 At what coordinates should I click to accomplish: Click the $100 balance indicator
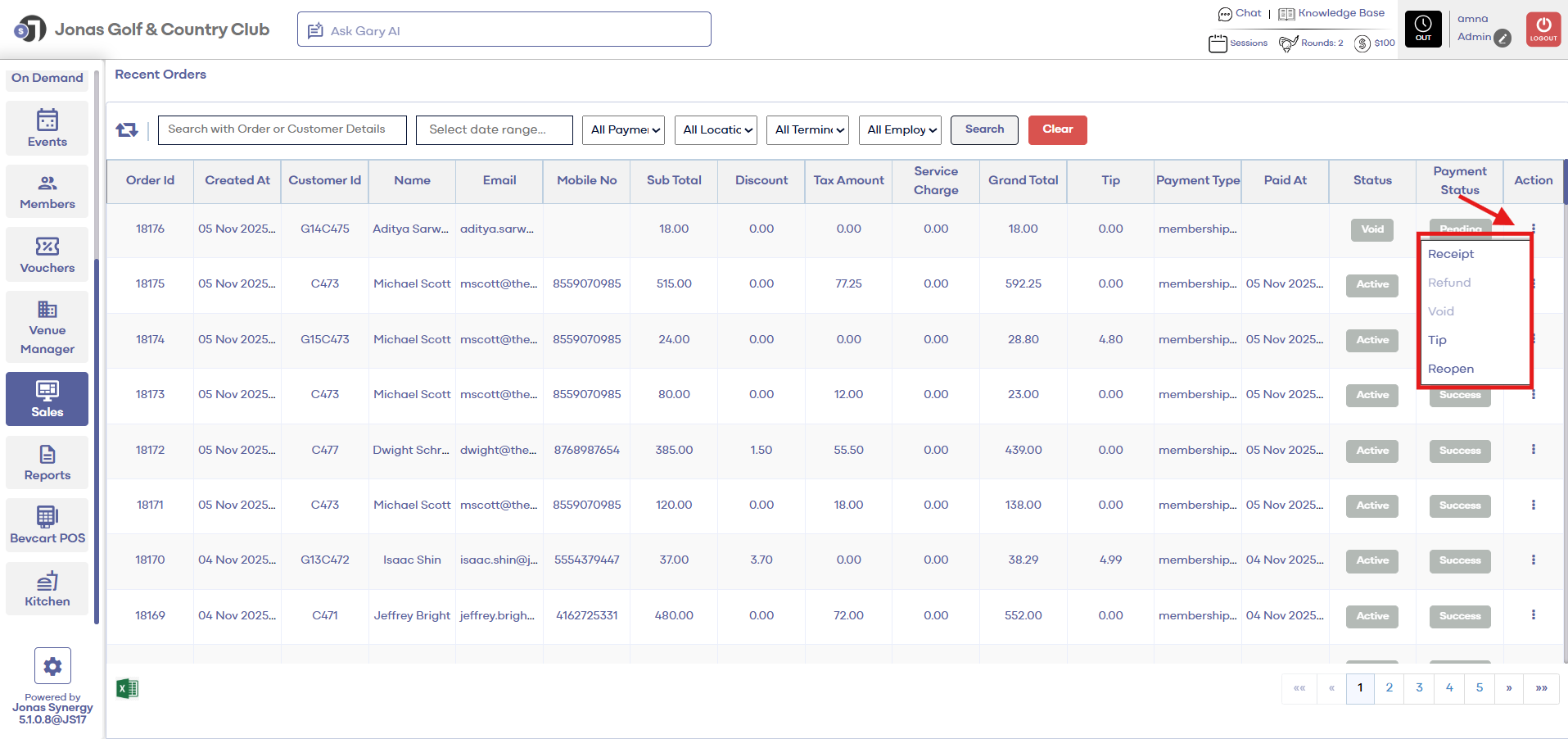point(1375,43)
